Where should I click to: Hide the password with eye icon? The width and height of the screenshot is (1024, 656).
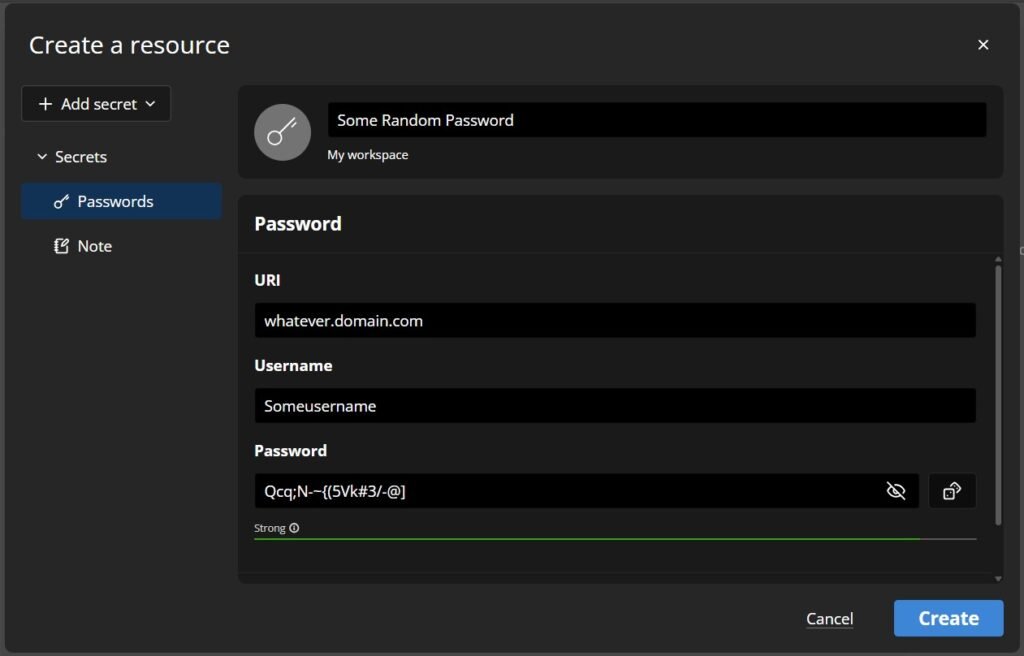[x=896, y=491]
